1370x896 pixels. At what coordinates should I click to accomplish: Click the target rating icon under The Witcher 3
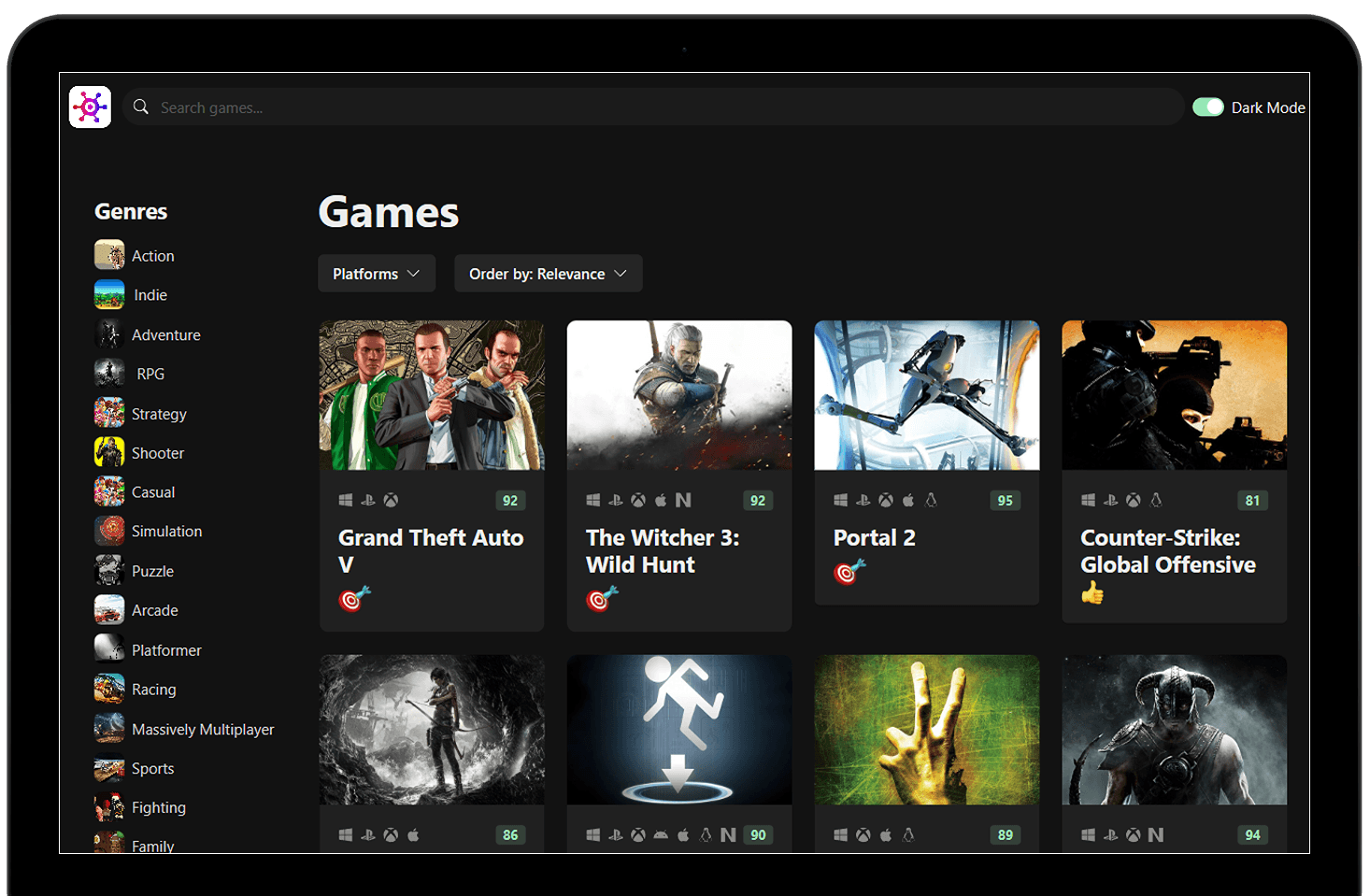tap(602, 600)
